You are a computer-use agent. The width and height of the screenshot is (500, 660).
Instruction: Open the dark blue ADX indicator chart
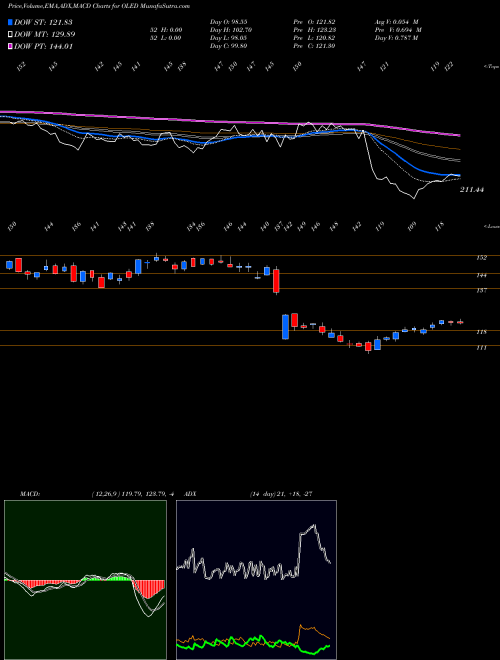256,580
